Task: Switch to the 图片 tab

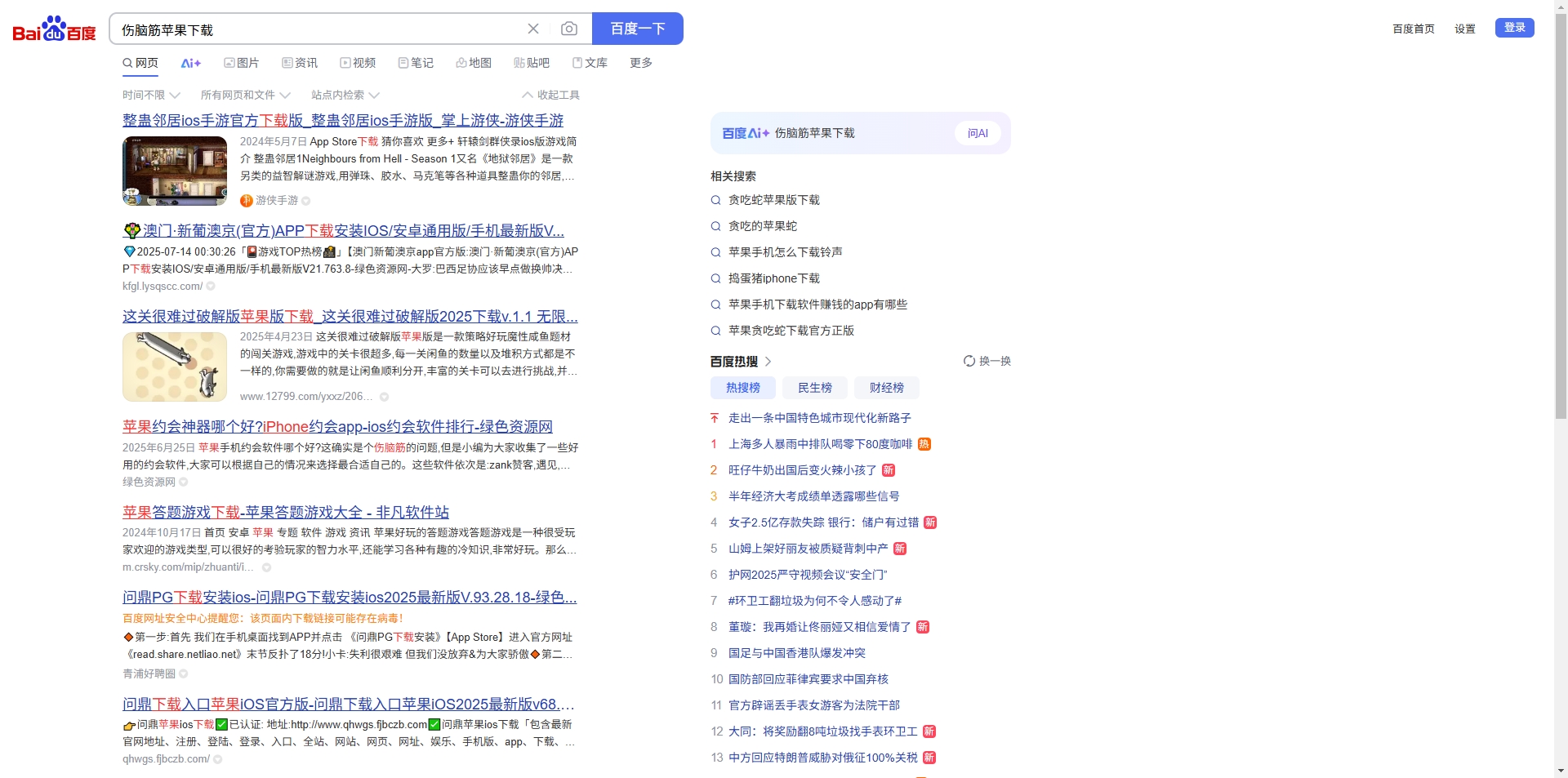Action: pyautogui.click(x=242, y=63)
